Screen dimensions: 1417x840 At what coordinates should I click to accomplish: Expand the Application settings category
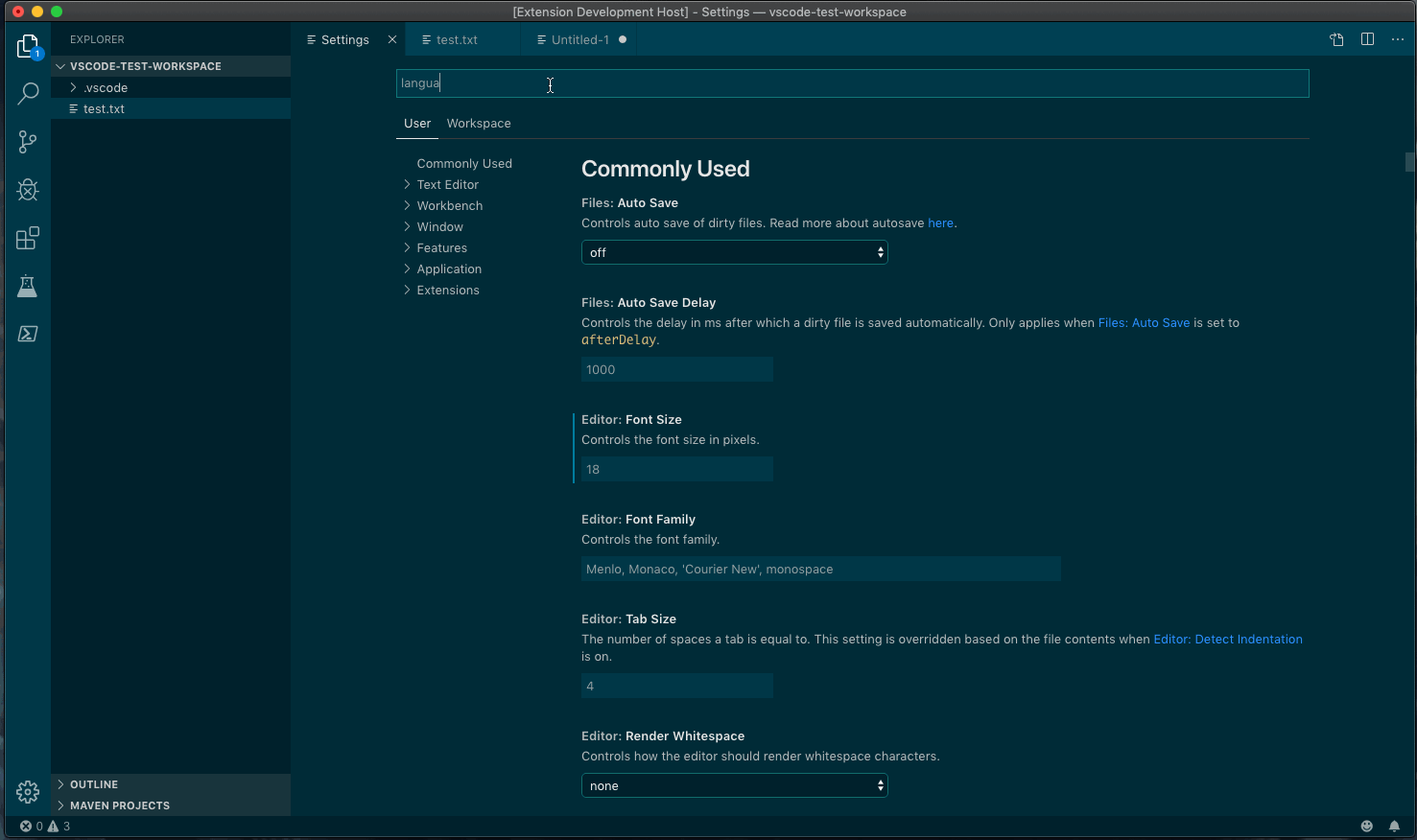coord(449,269)
